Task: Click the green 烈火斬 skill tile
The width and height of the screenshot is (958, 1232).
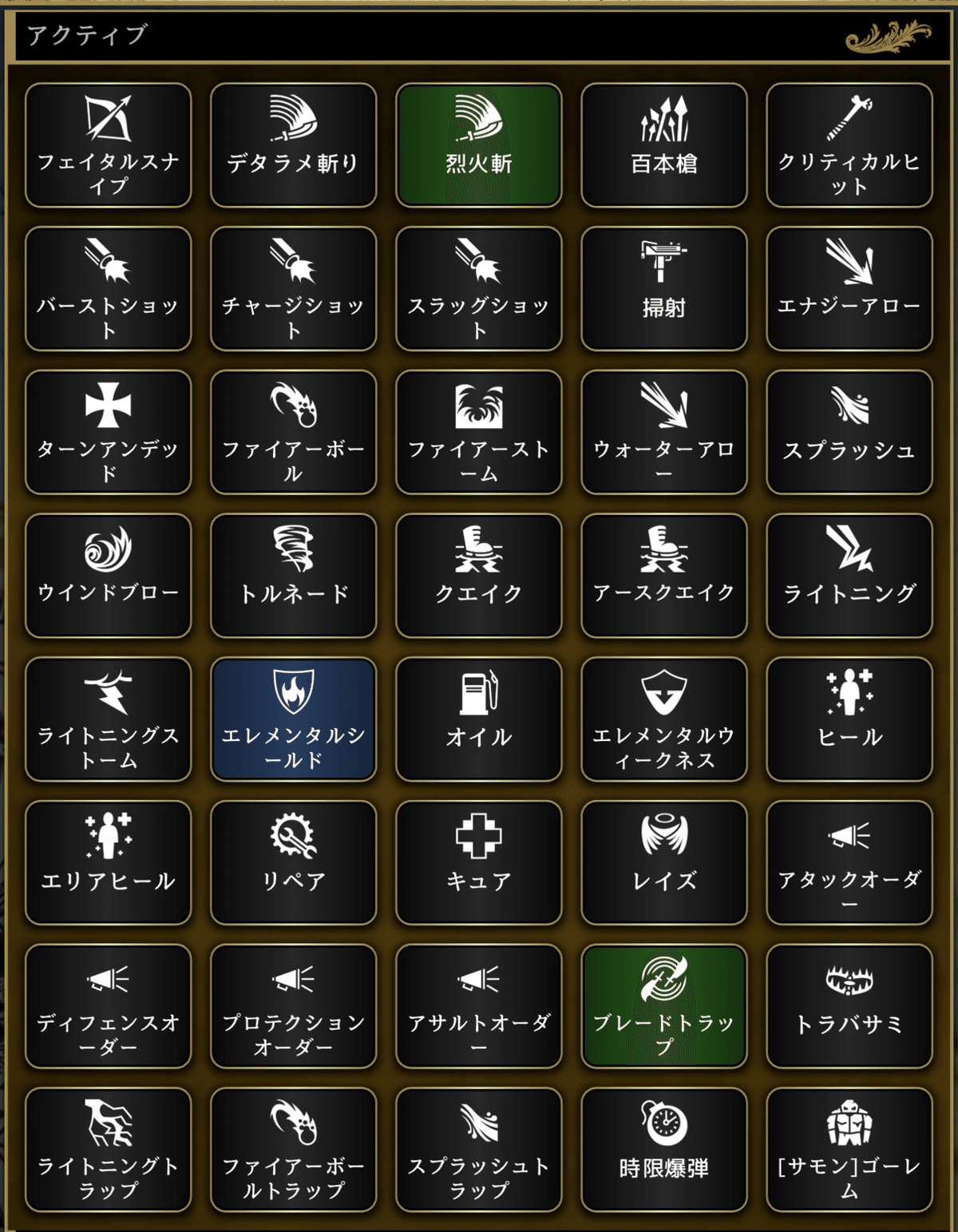Action: pos(479,145)
